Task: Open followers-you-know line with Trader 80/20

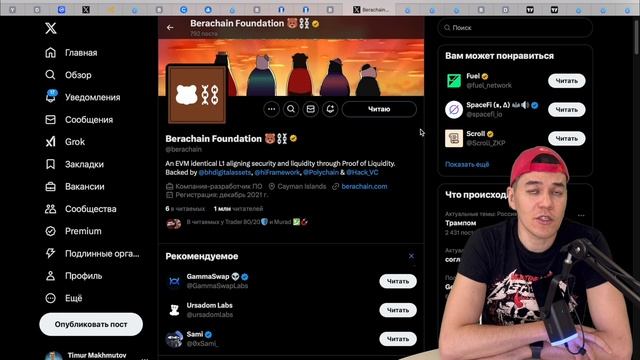Action: pyautogui.click(x=247, y=222)
